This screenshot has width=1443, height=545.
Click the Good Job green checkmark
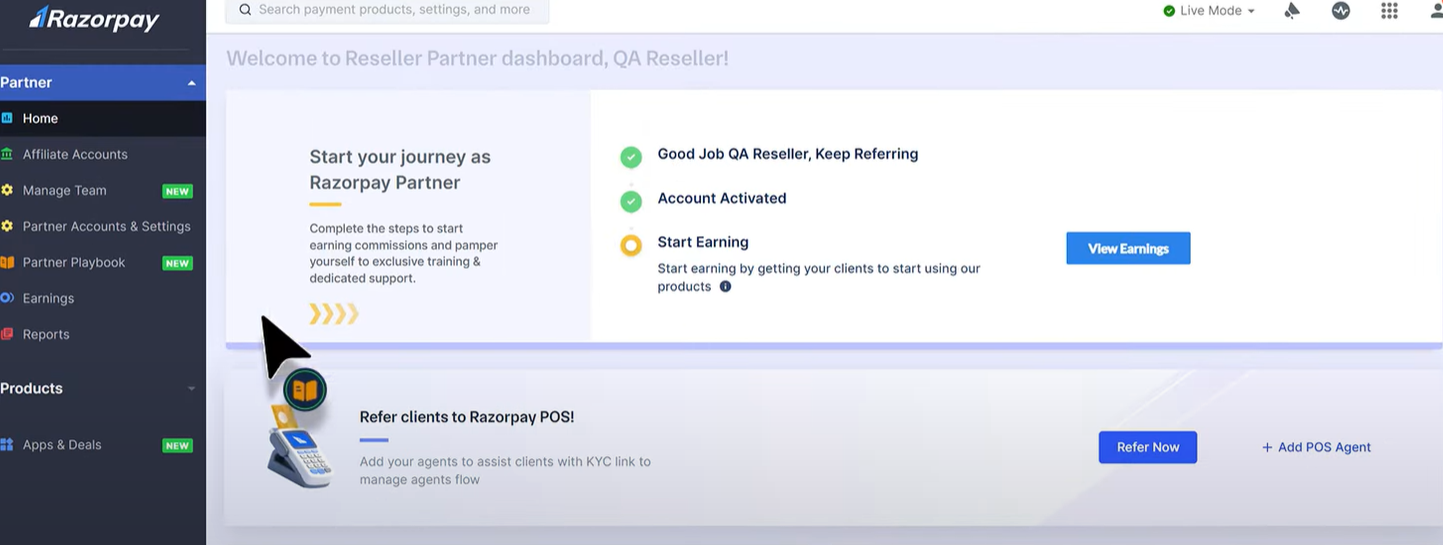(x=631, y=157)
